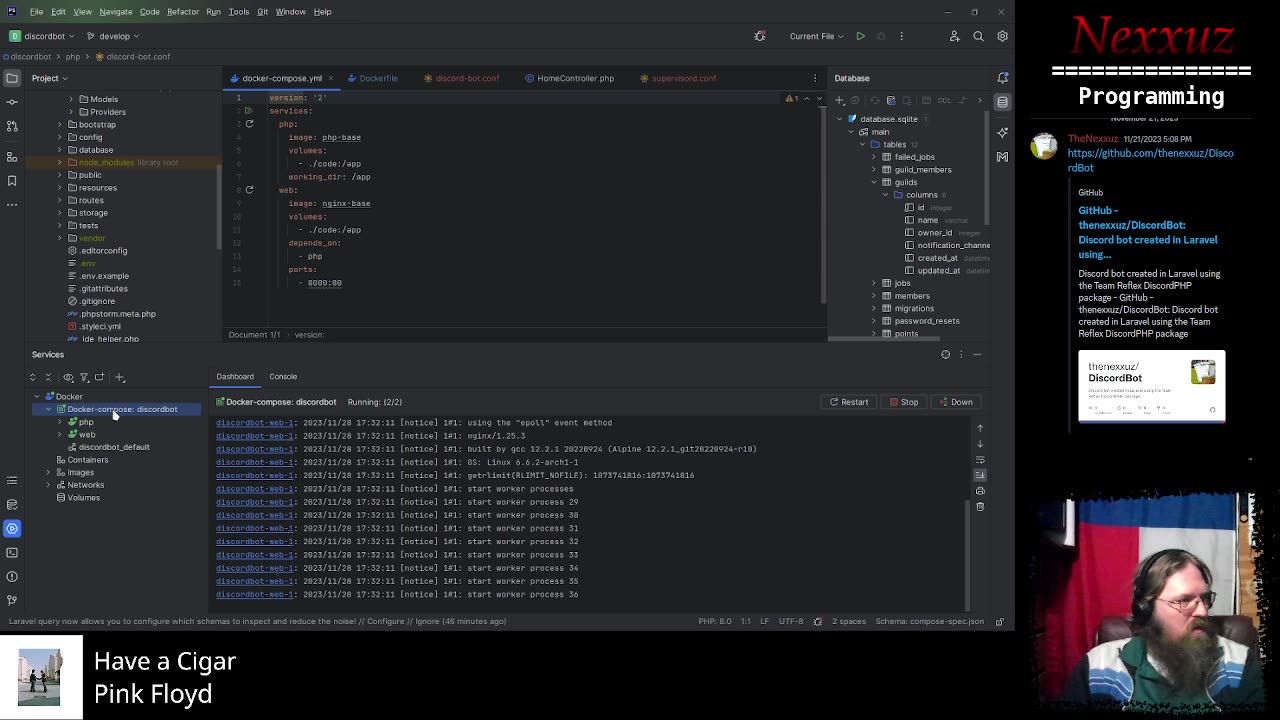Open the Code With Me user icon

[954, 36]
